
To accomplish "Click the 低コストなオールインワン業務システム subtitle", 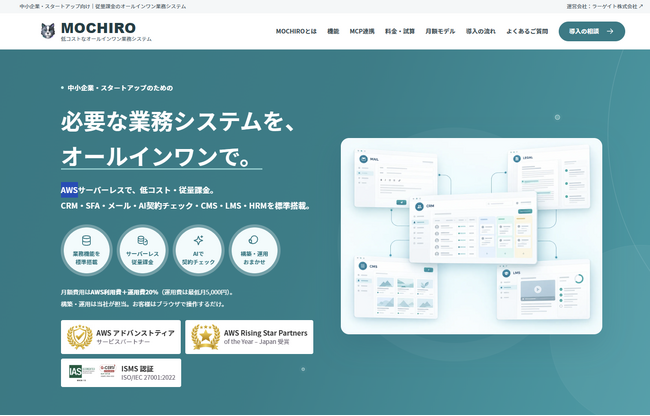I will click(106, 39).
